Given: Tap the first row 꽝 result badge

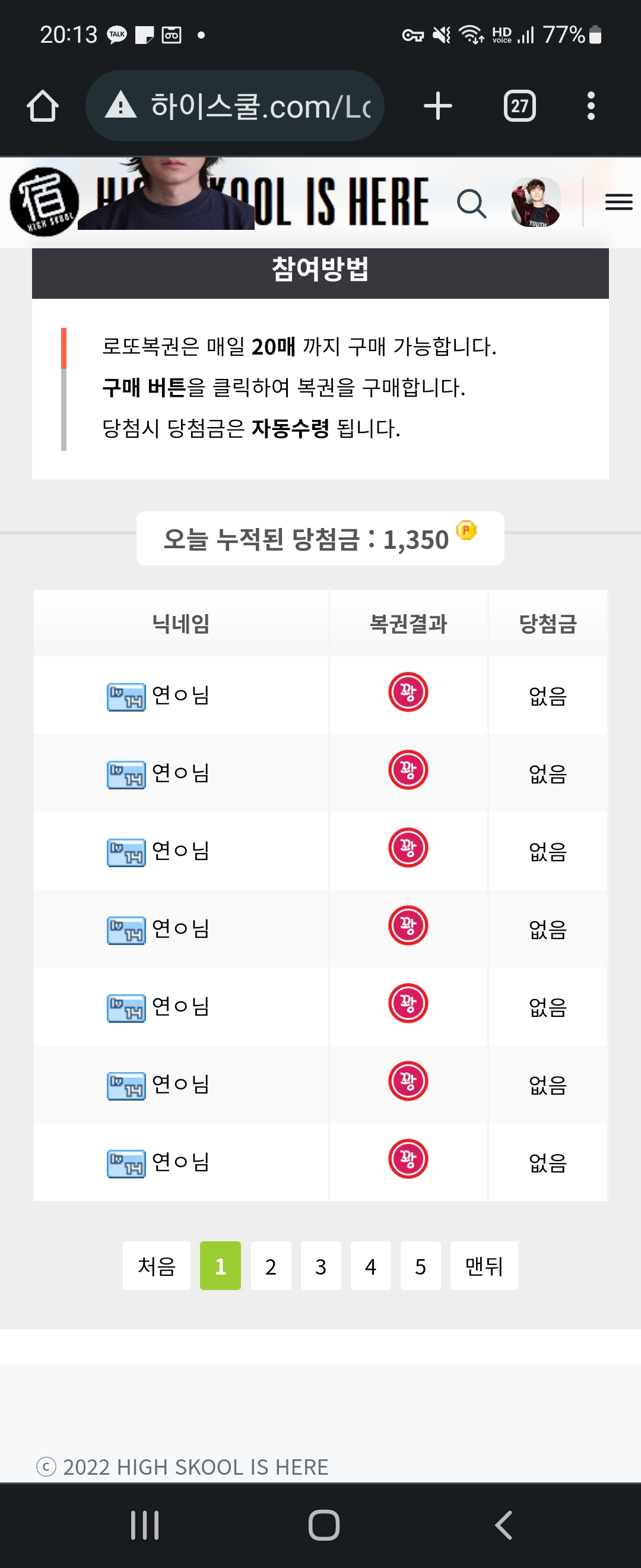Looking at the screenshot, I should coord(408,692).
